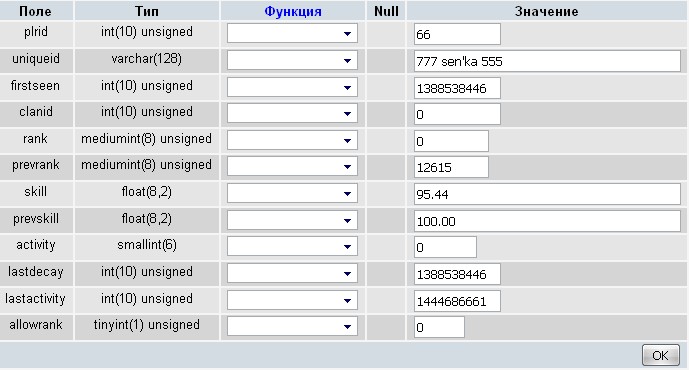Click the lastdecay value field
Screen dimensions: 689x370
(x=457, y=274)
